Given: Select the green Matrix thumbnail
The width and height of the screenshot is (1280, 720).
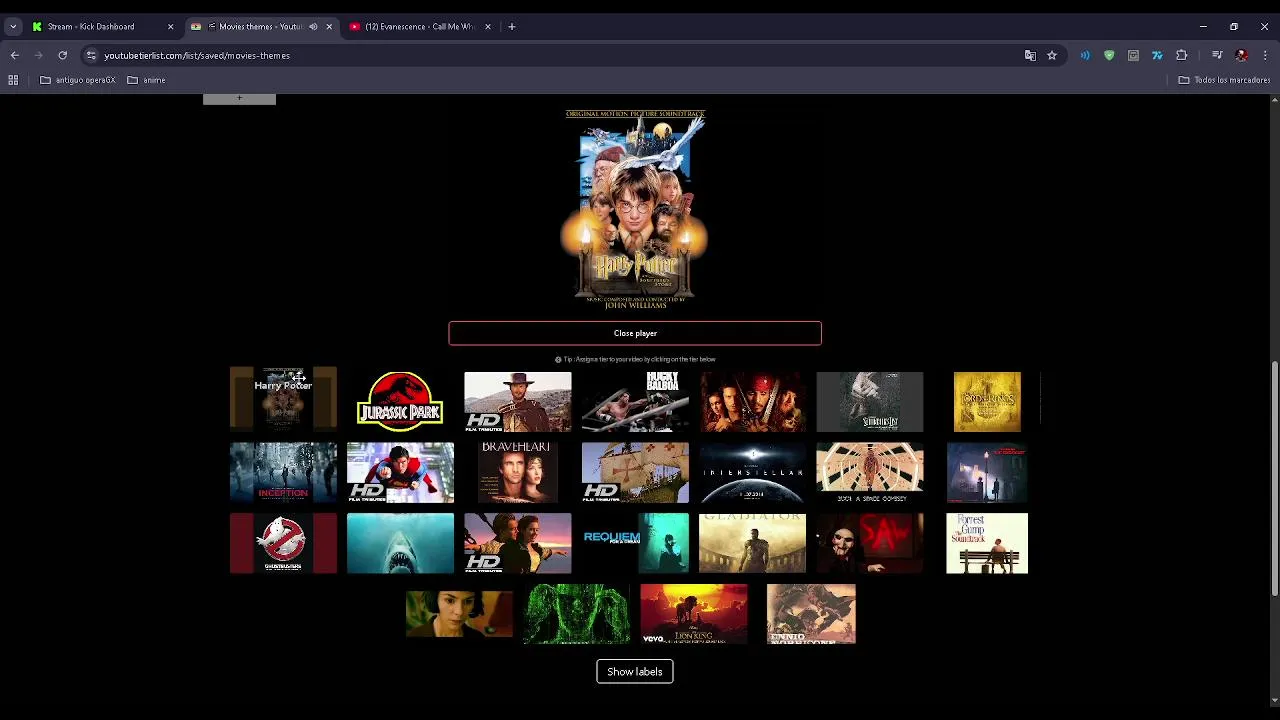Looking at the screenshot, I should tap(576, 614).
